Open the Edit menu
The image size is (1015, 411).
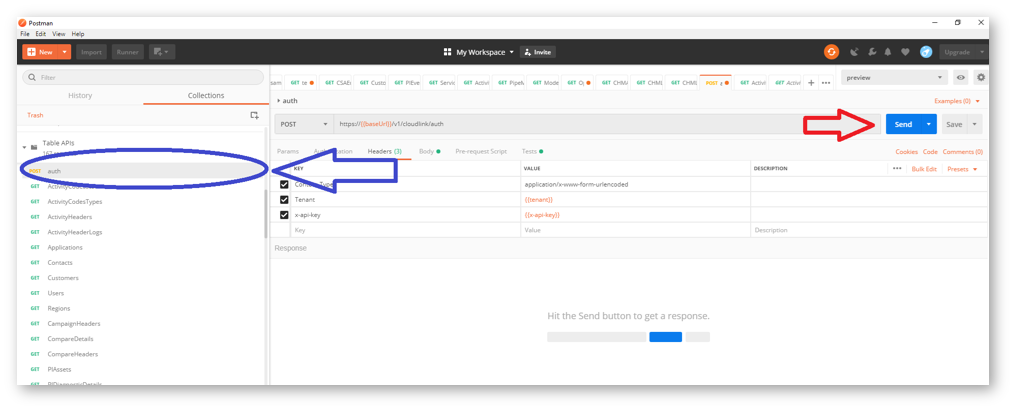coord(41,34)
